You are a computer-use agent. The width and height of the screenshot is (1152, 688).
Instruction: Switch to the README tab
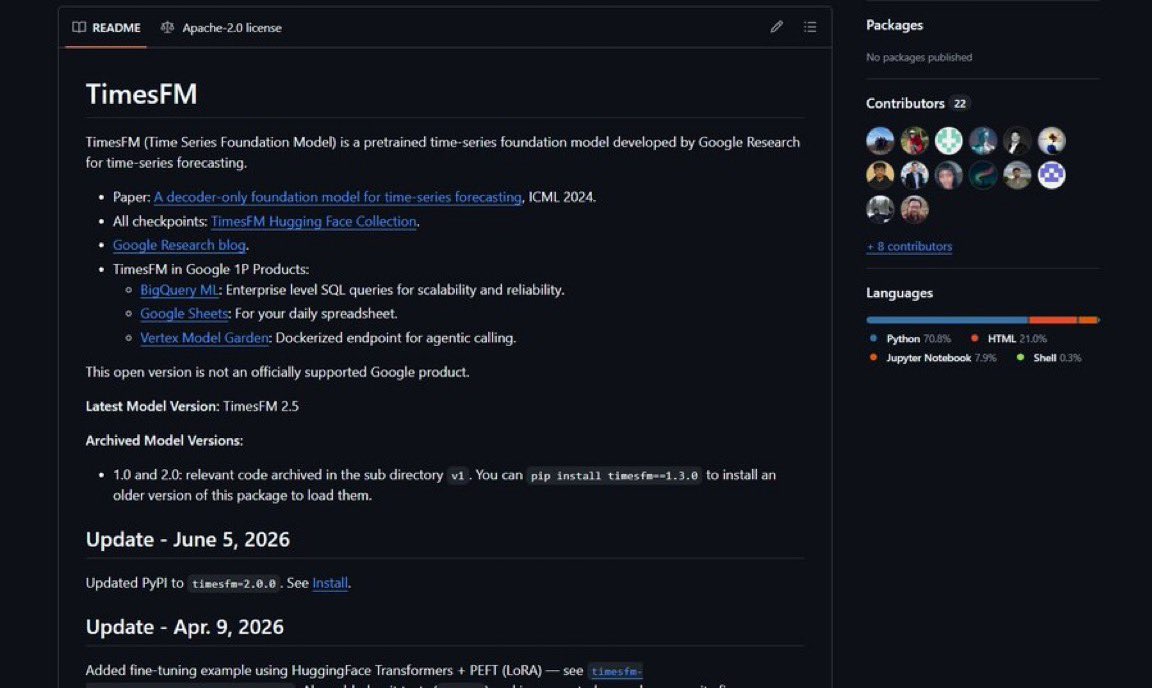click(x=107, y=28)
